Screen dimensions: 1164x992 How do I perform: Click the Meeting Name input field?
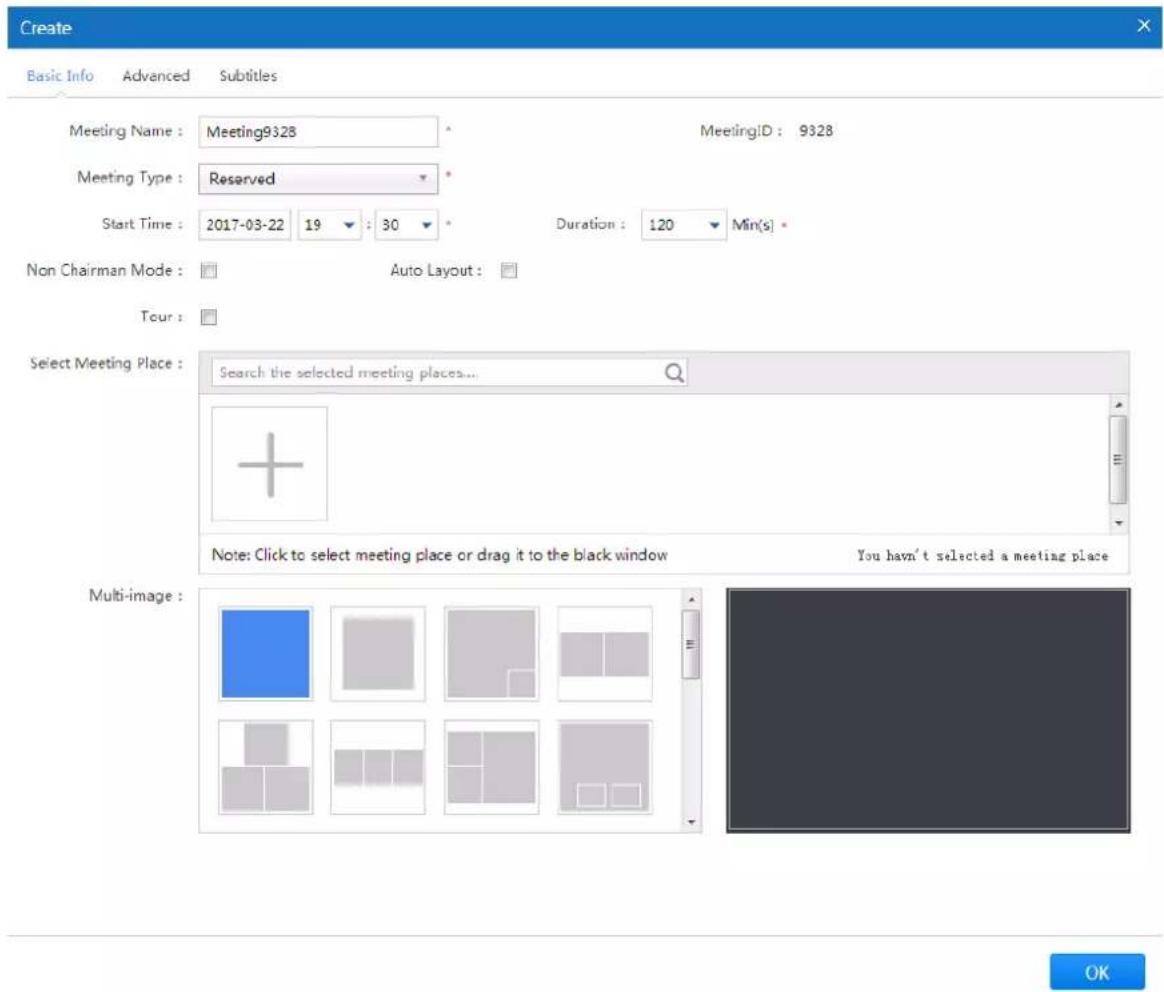coord(318,131)
